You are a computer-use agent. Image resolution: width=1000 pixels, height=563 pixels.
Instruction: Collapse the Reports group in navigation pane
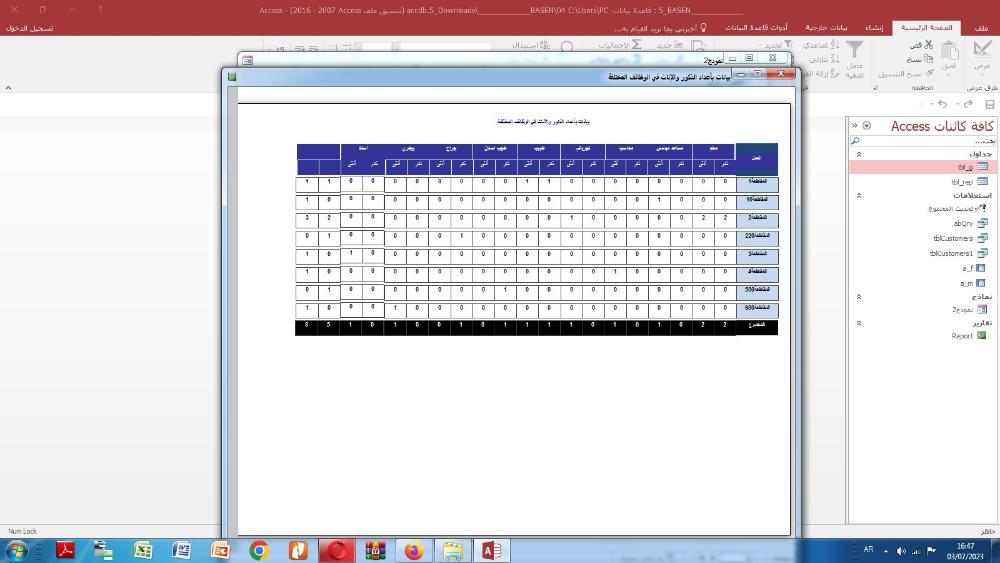pos(859,323)
